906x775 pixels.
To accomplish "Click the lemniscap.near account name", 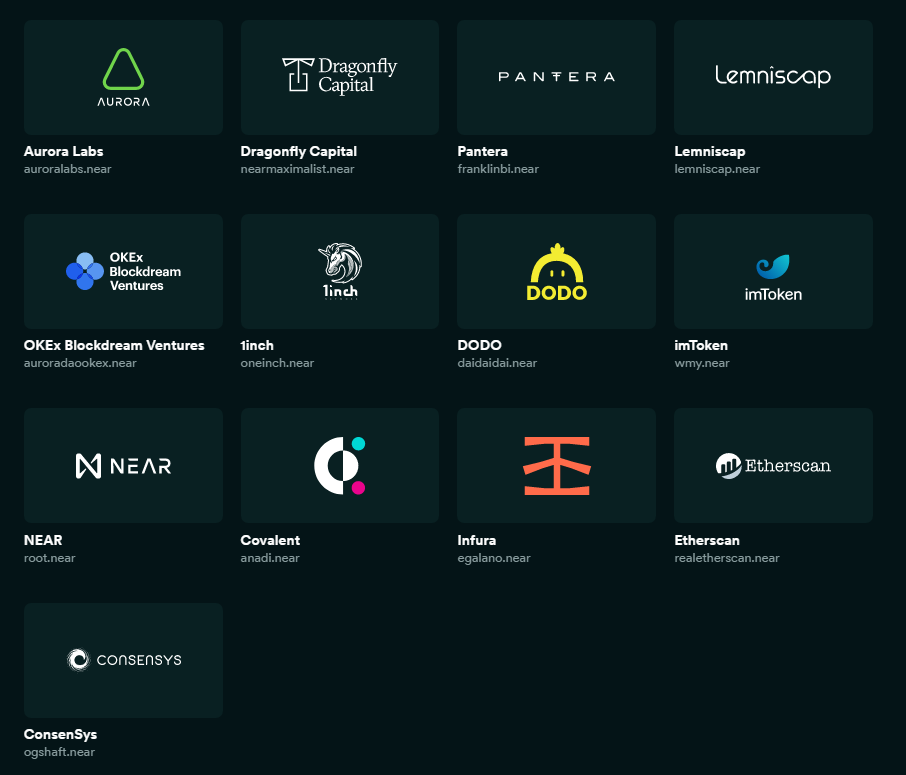I will click(x=717, y=169).
